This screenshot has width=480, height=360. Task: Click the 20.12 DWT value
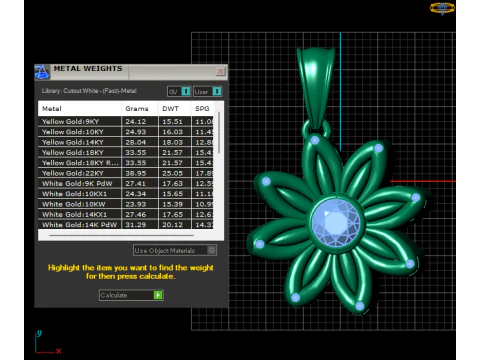point(172,225)
